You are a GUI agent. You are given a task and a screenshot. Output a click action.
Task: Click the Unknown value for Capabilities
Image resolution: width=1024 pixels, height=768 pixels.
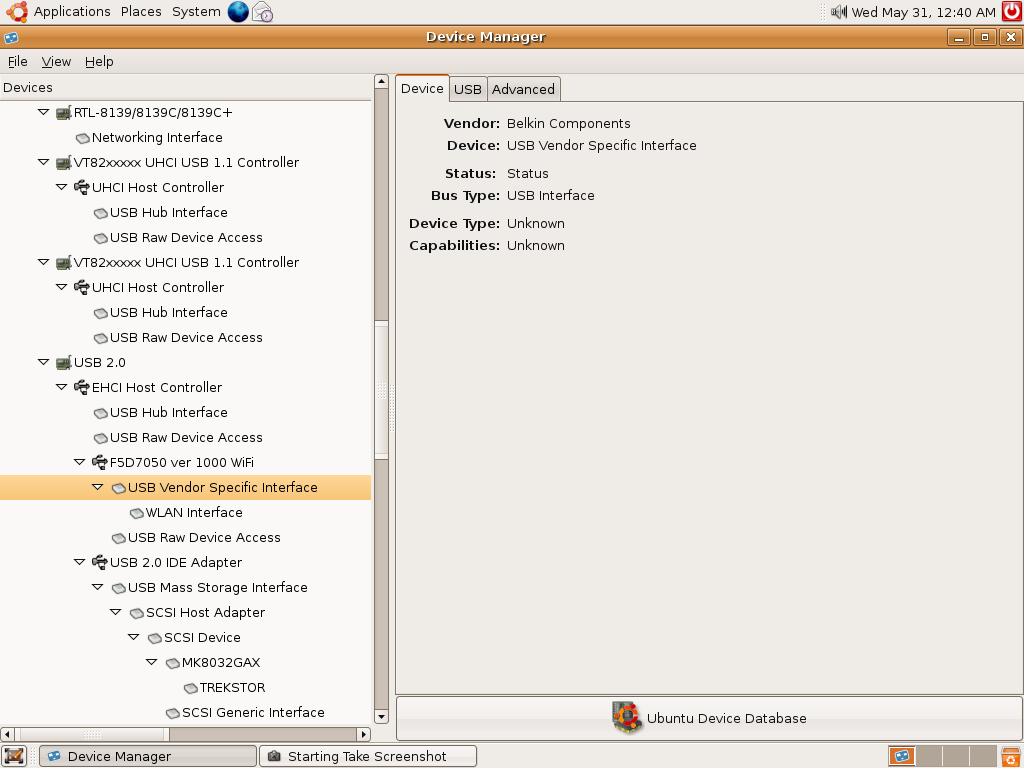pos(536,246)
